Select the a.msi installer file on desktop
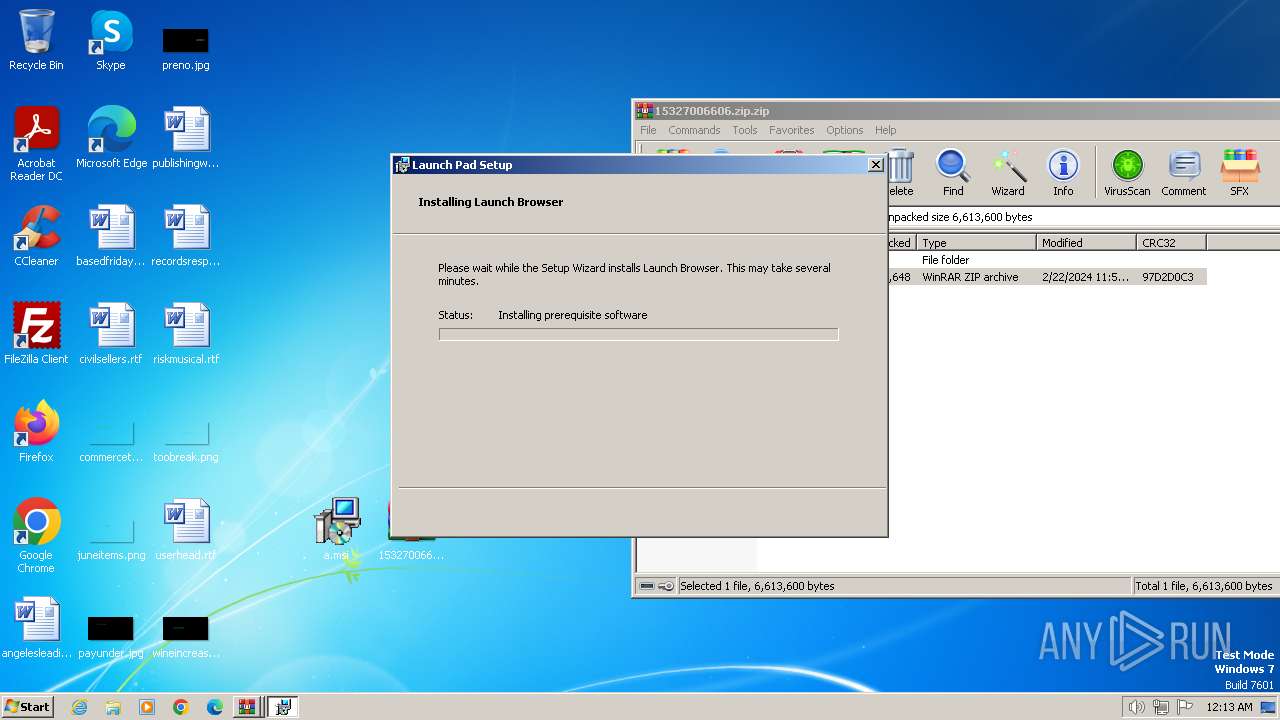The height and width of the screenshot is (720, 1280). tap(336, 530)
